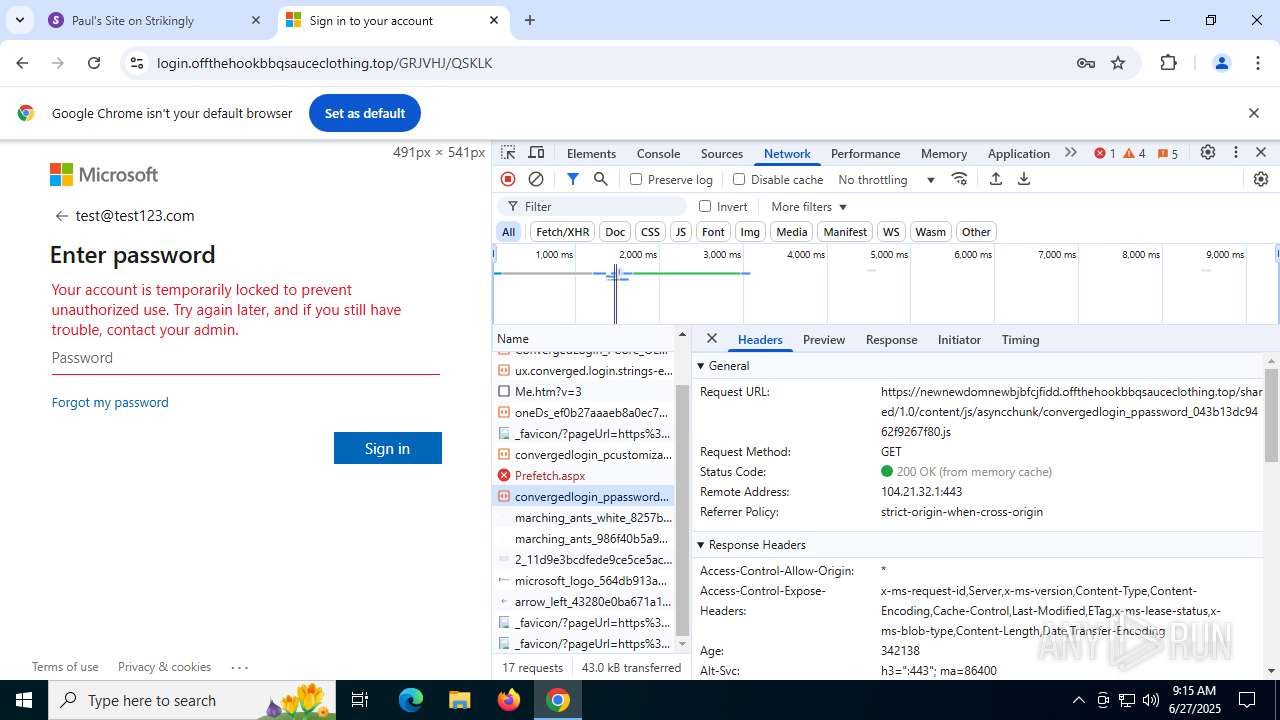Filter requests by Fetch/XHR
Image resolution: width=1280 pixels, height=720 pixels.
(563, 232)
